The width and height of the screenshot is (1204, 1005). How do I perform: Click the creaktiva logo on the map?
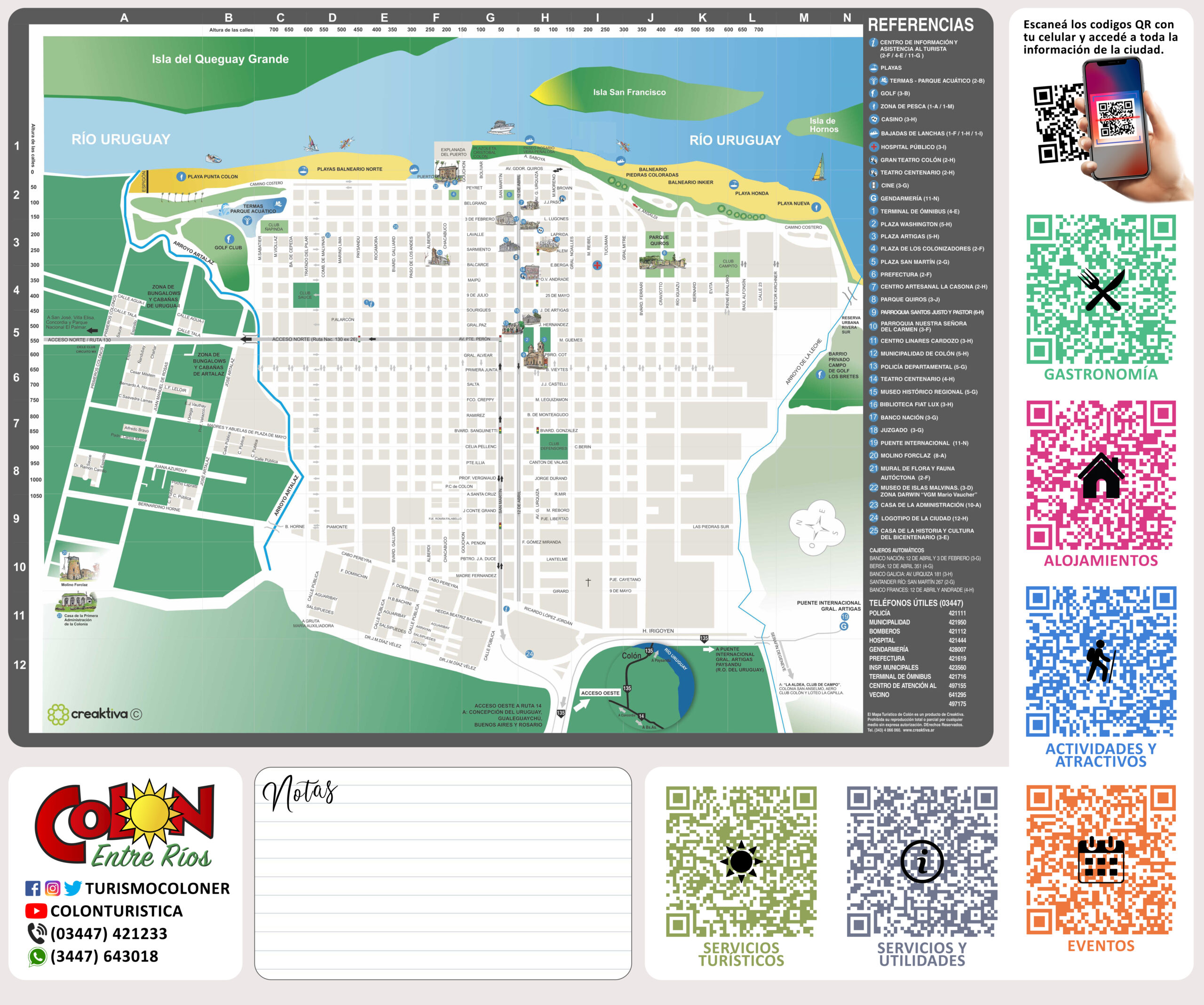[95, 714]
